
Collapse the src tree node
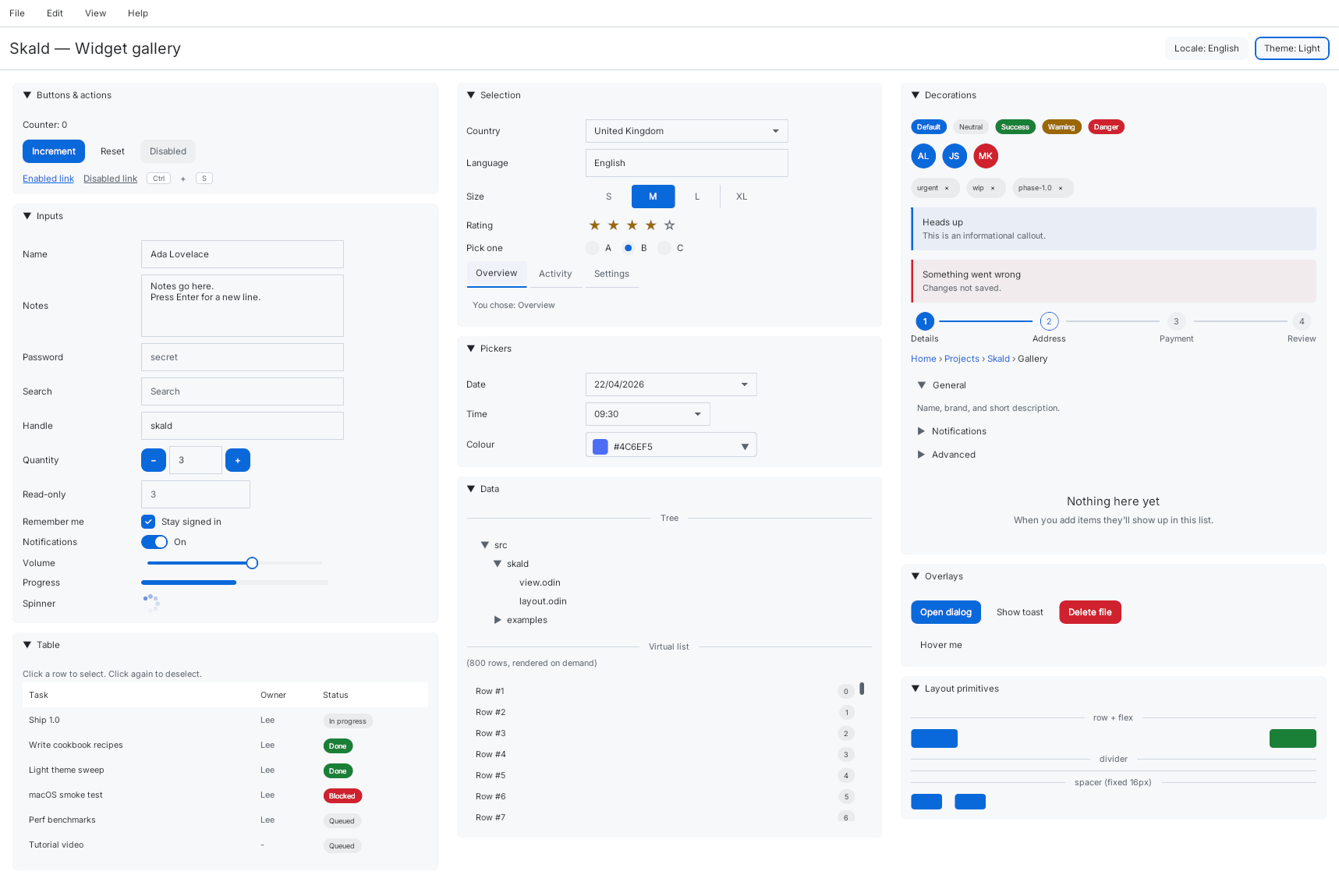click(x=485, y=545)
